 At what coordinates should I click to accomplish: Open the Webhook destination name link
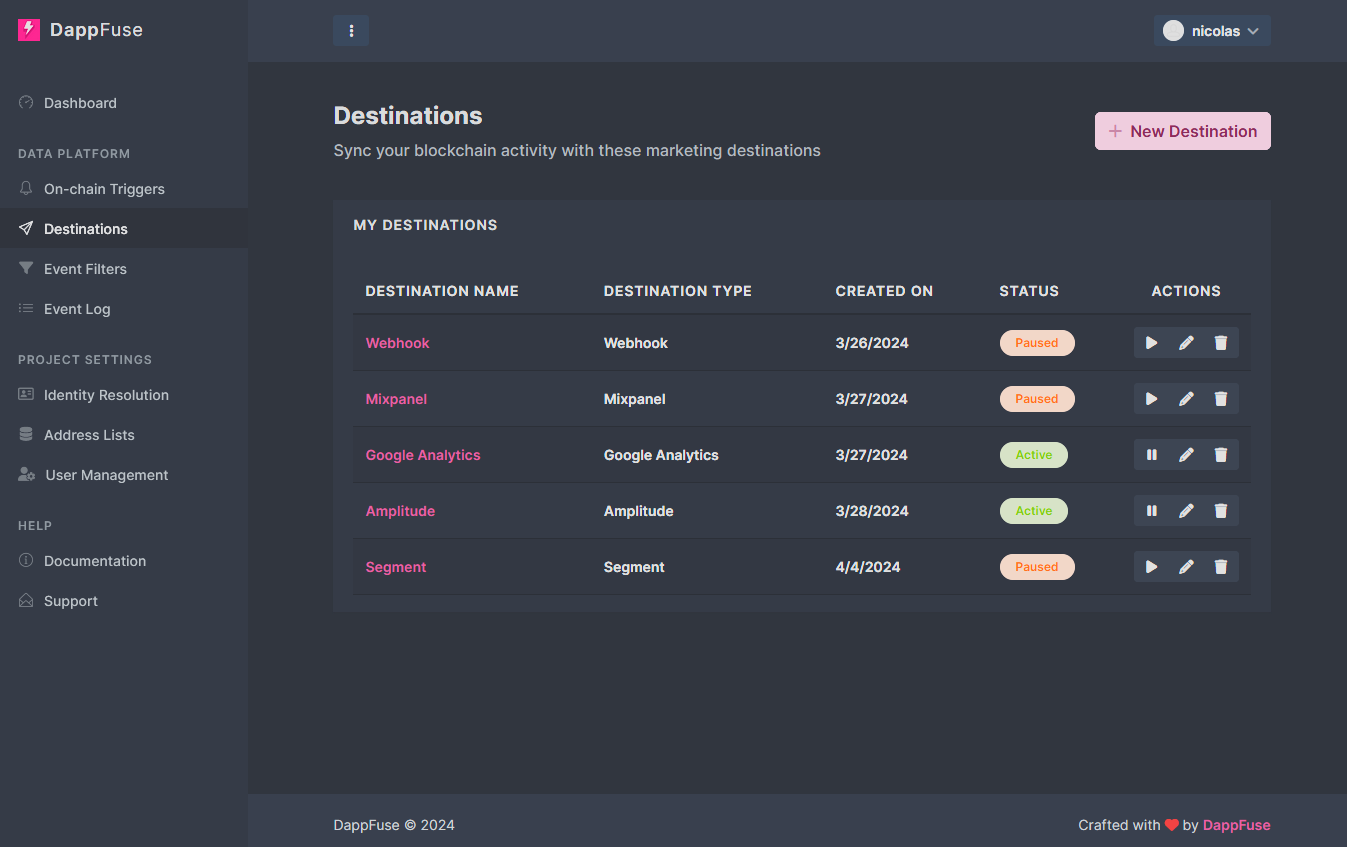(x=397, y=343)
